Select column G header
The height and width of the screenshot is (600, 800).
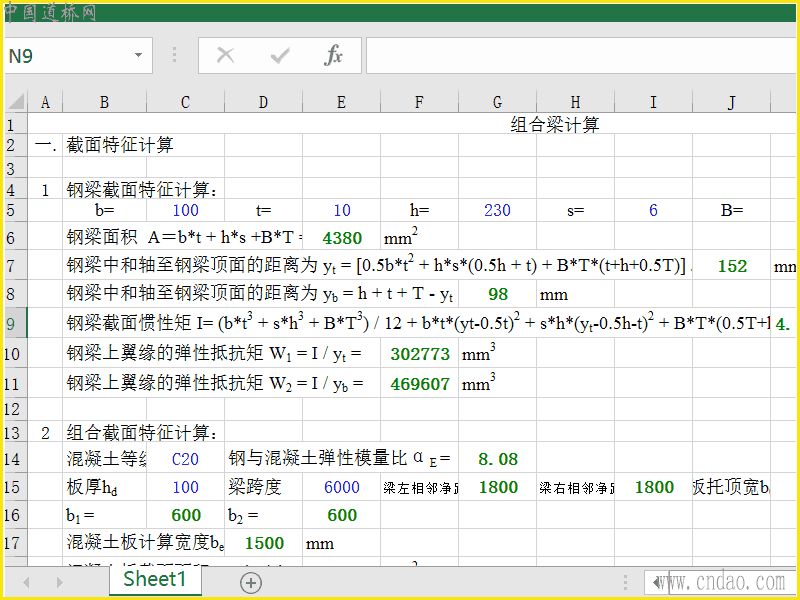497,102
